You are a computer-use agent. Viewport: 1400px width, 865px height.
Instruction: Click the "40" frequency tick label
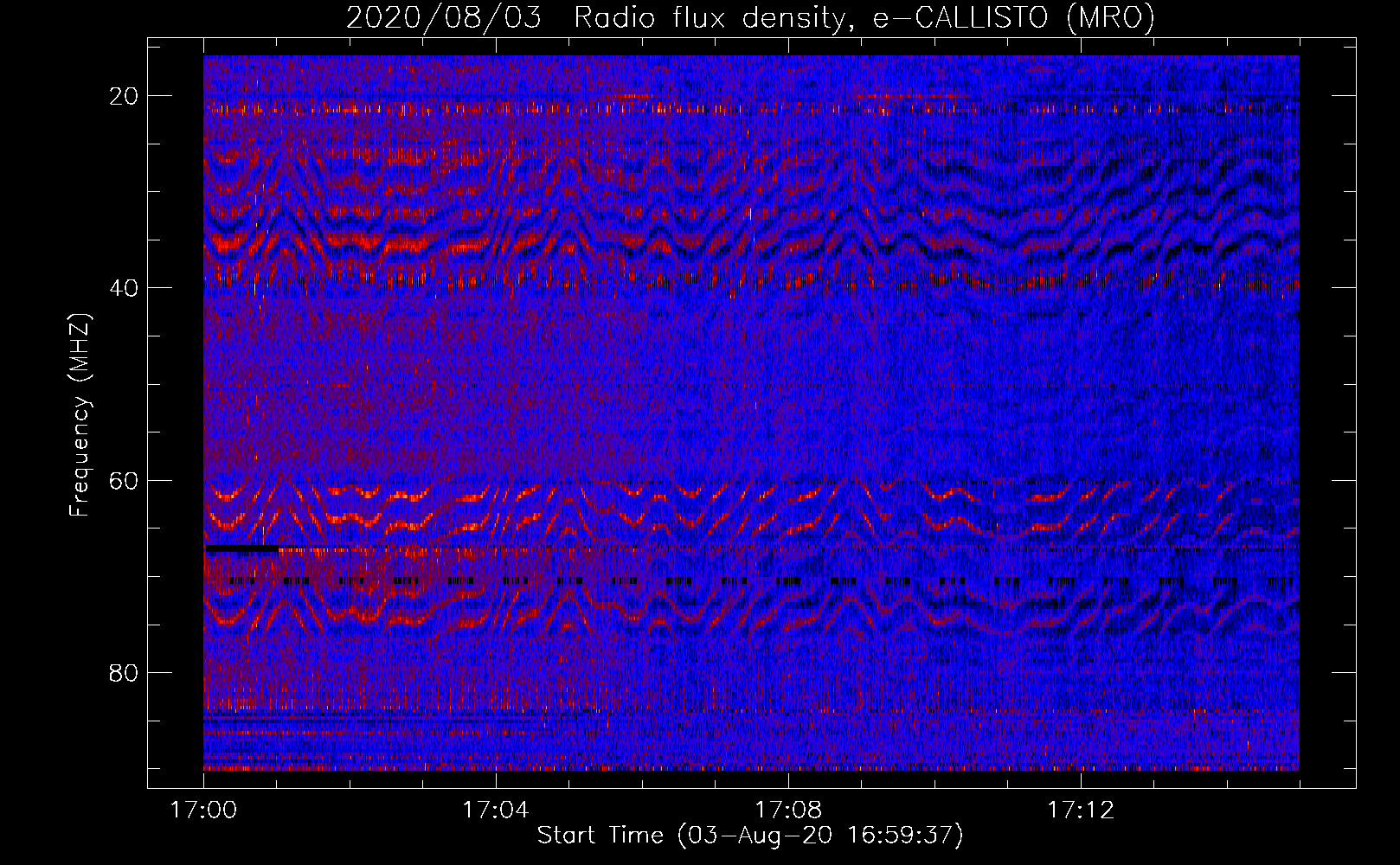pos(125,288)
